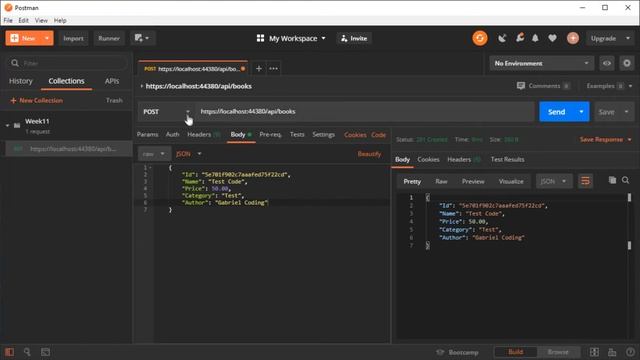Select the Raw response view
The width and height of the screenshot is (640, 360).
[x=441, y=181]
